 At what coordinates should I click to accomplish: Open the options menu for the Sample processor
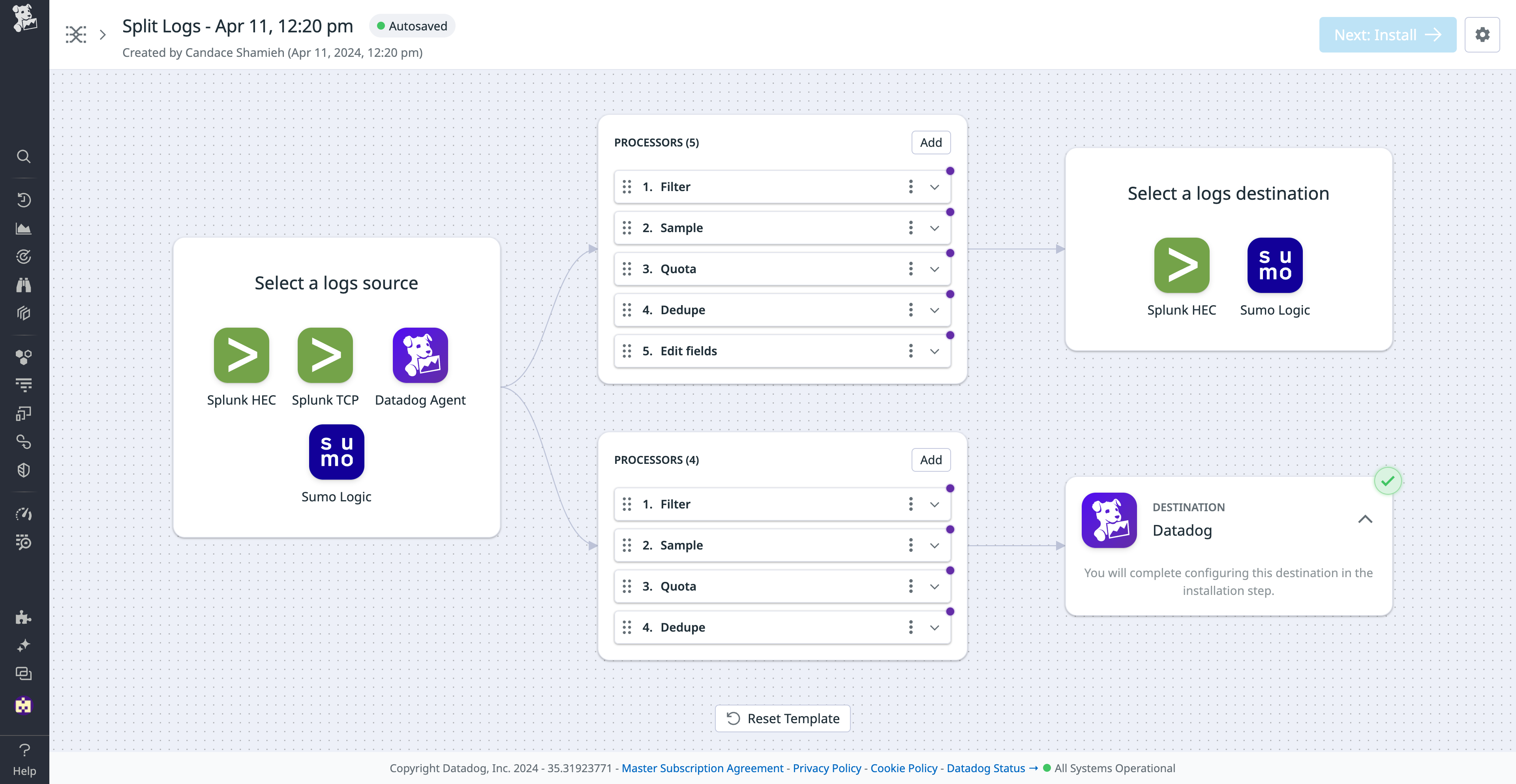click(x=910, y=228)
